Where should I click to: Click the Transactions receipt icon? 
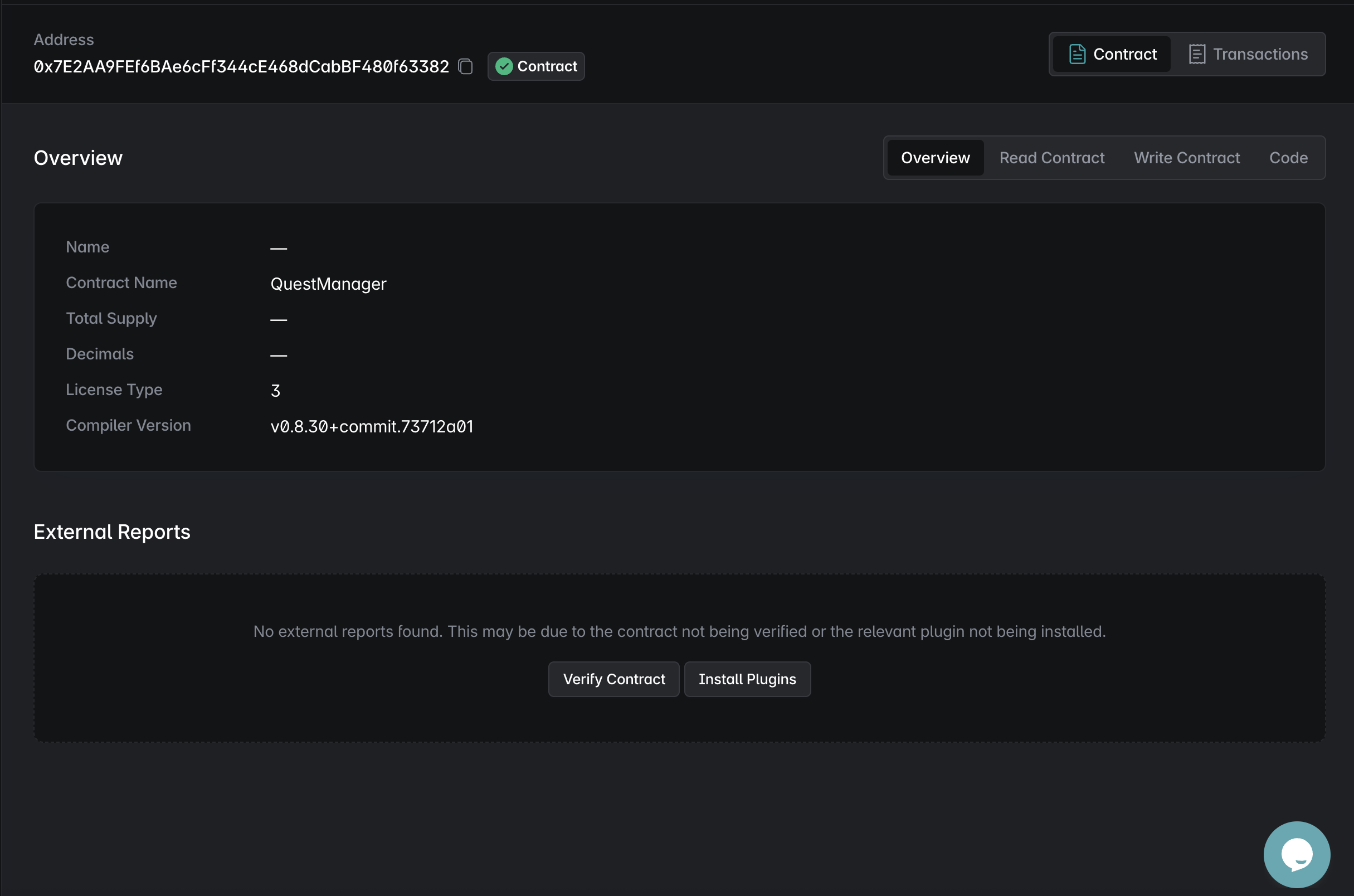1198,53
